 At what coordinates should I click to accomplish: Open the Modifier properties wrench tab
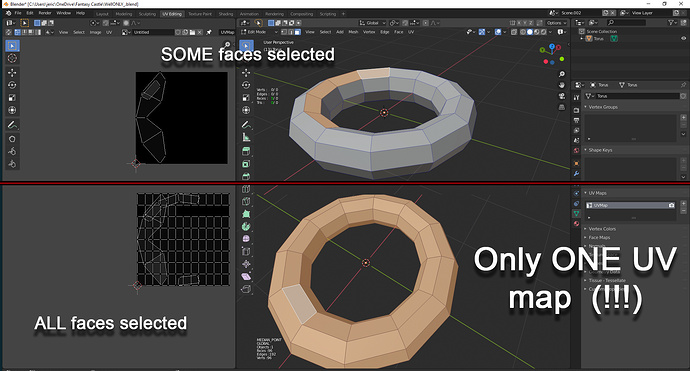coord(576,173)
